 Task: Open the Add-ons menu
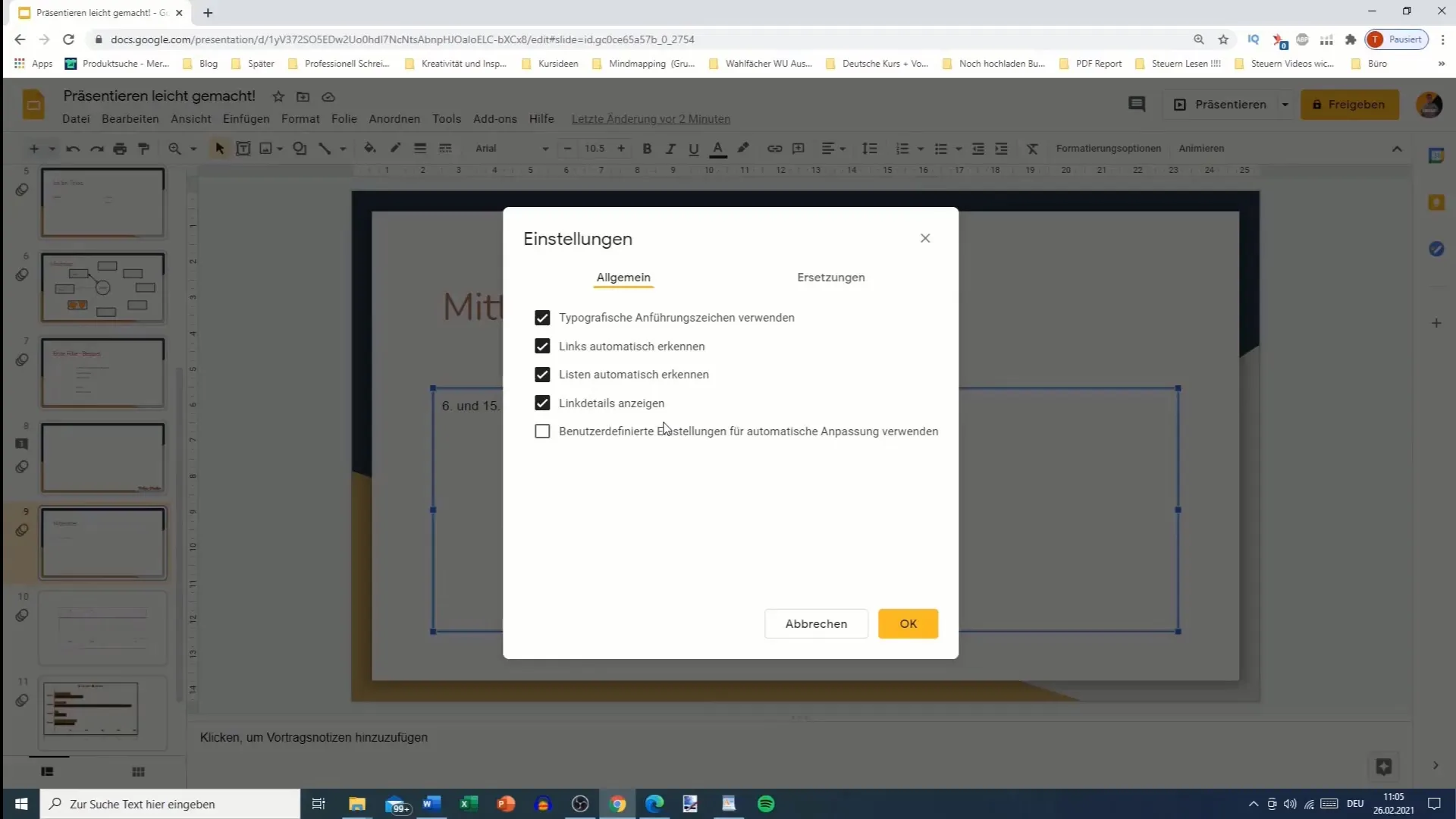tap(494, 119)
